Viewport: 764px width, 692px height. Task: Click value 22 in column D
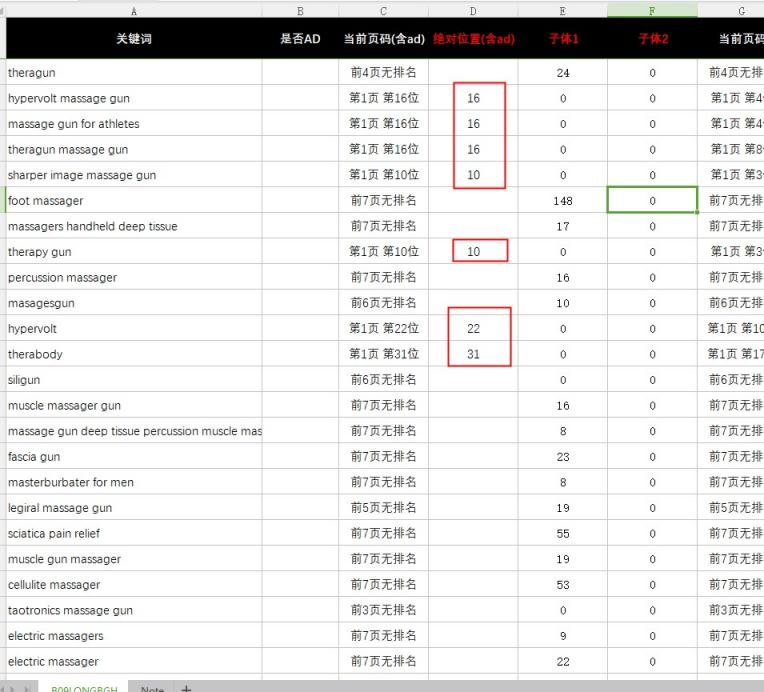[473, 328]
